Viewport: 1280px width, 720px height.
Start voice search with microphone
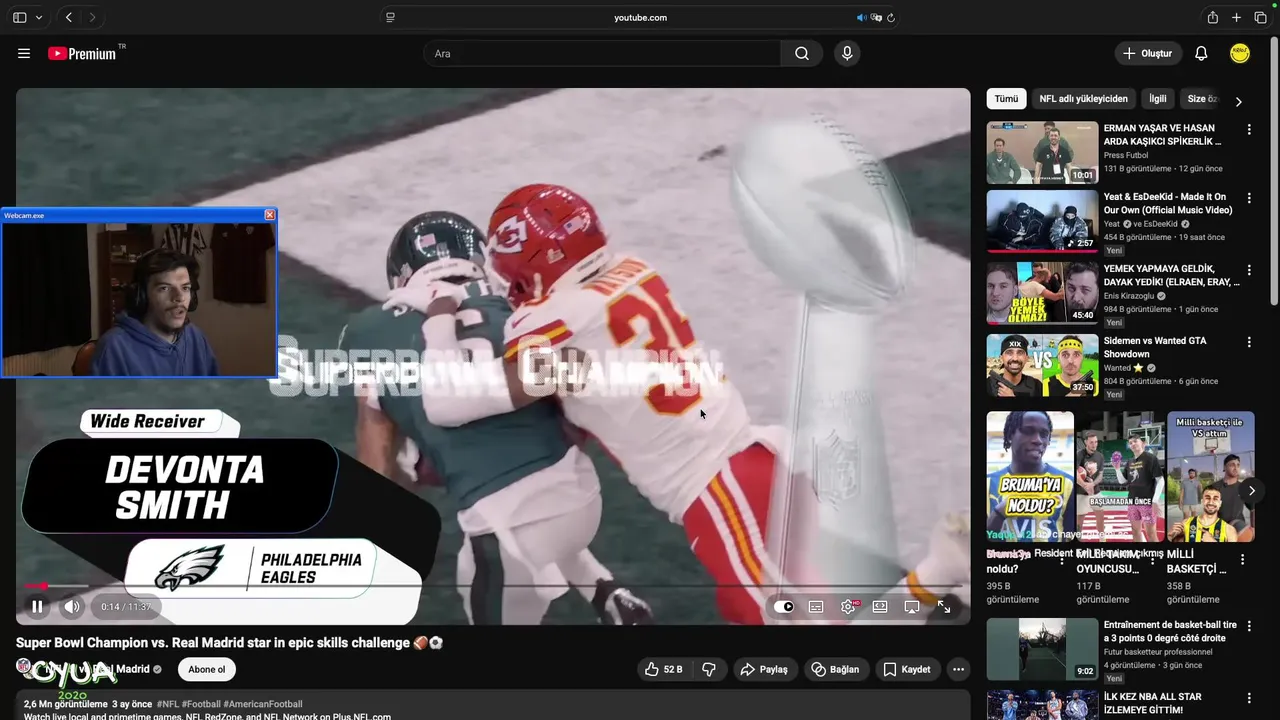coord(847,53)
